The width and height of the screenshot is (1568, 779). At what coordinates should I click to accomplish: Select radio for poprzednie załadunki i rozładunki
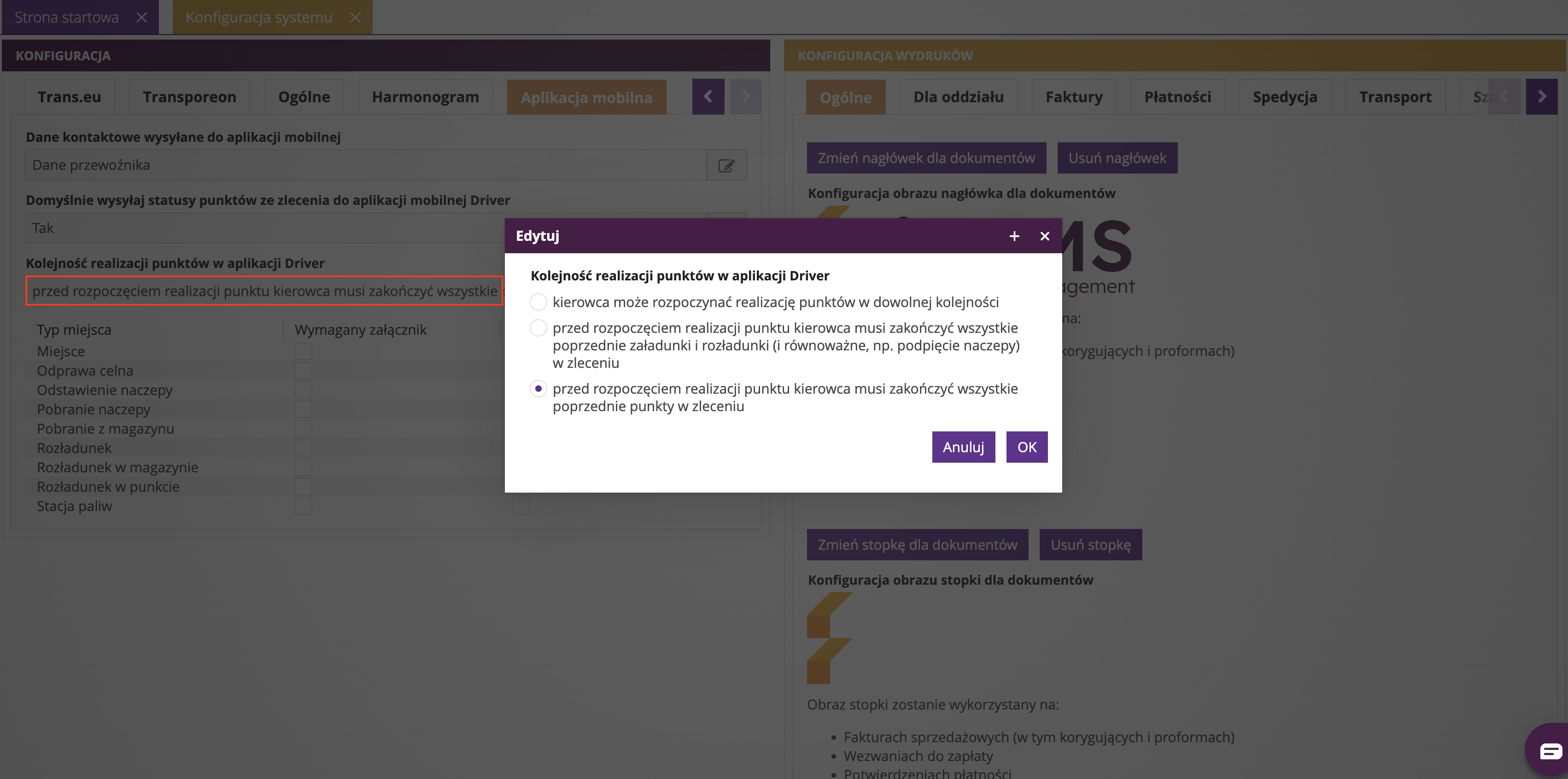point(538,328)
